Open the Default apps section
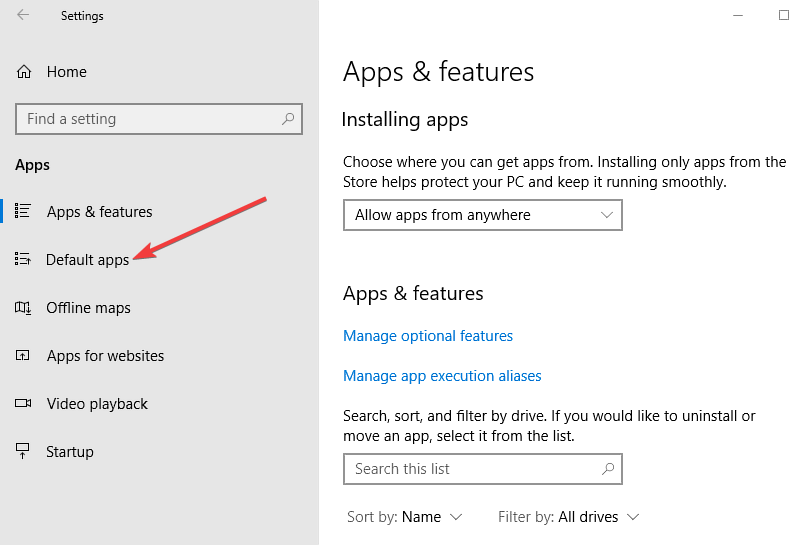This screenshot has height=545, width=807. click(x=87, y=259)
